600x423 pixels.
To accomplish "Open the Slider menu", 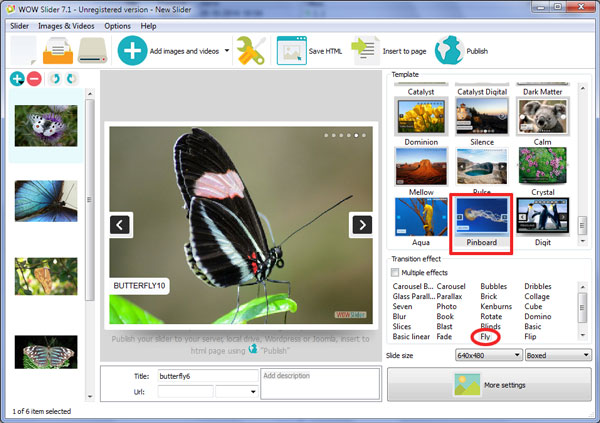I will click(x=19, y=26).
